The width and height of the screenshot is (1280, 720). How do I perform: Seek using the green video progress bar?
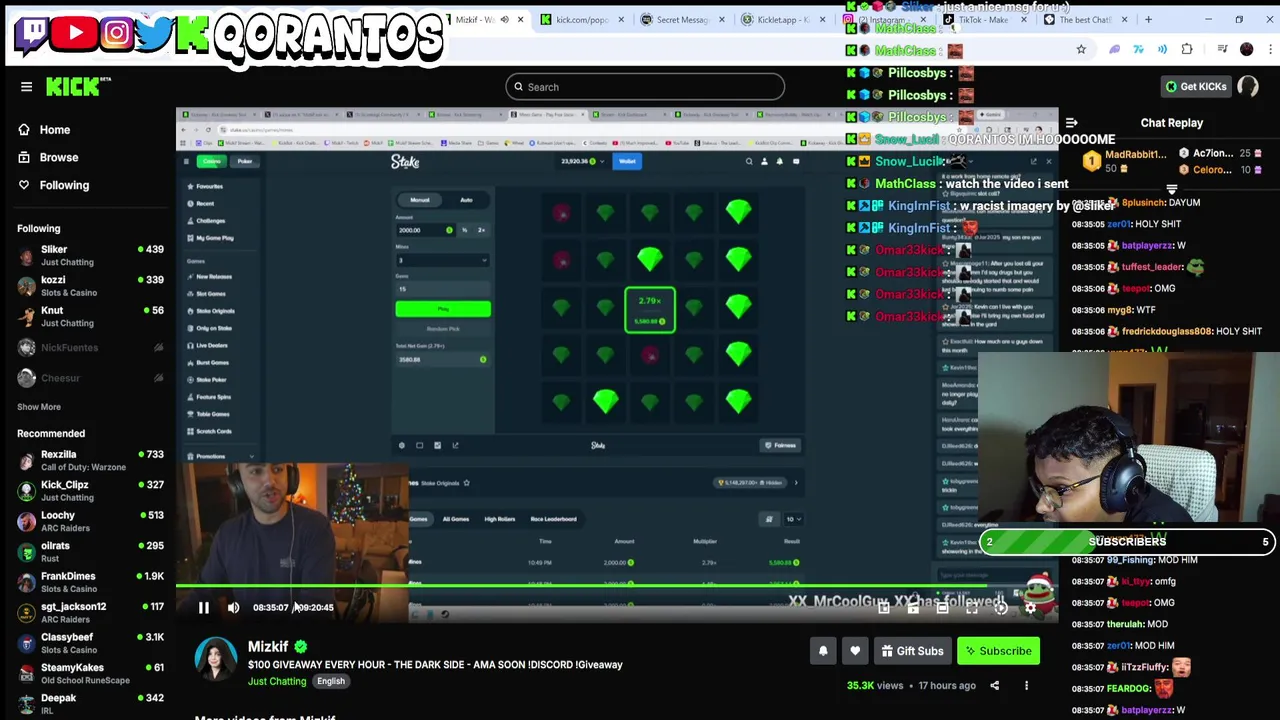617,587
